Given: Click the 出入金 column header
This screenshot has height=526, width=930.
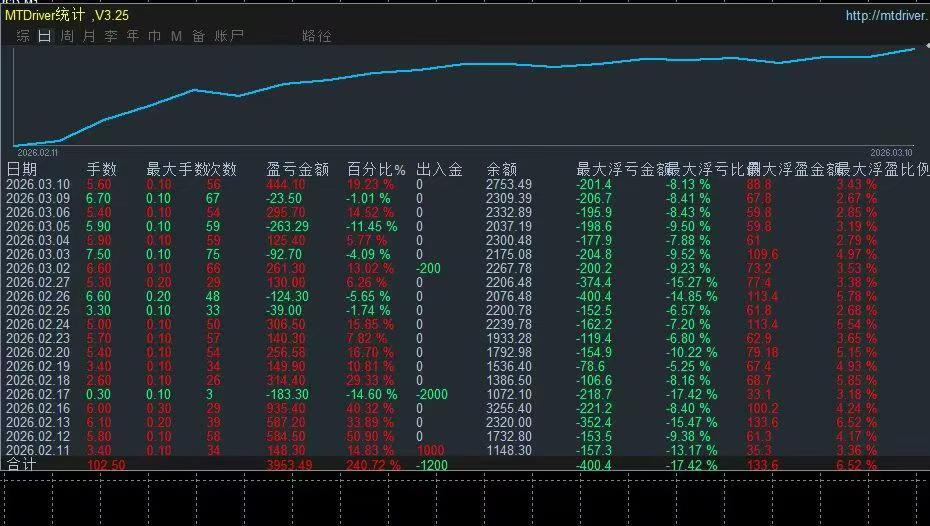Looking at the screenshot, I should point(439,170).
